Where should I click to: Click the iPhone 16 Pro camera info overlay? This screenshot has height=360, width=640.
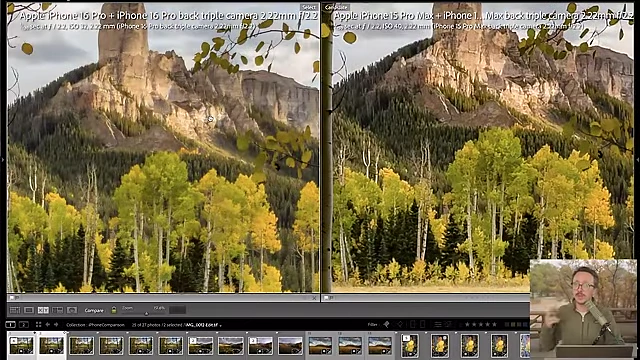pos(169,20)
